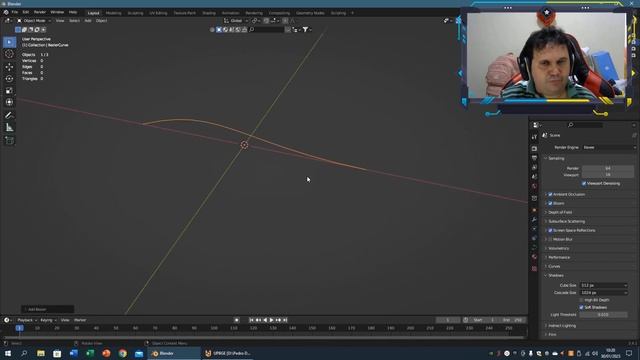The height and width of the screenshot is (360, 640).
Task: Open the Scene properties tab
Action: click(x=534, y=177)
